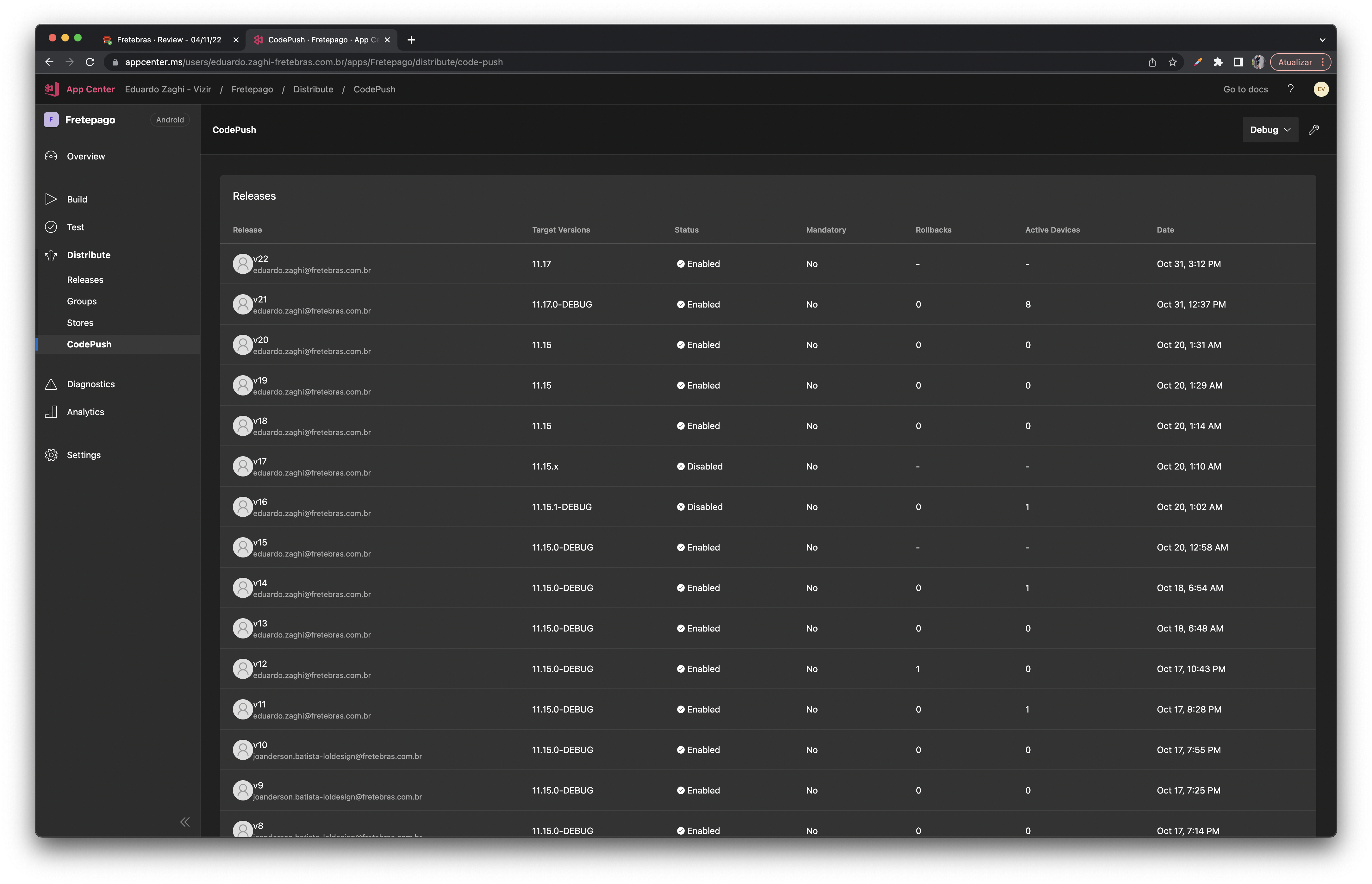Image resolution: width=1372 pixels, height=884 pixels.
Task: Bookmark page with the star icon
Action: pos(1172,62)
